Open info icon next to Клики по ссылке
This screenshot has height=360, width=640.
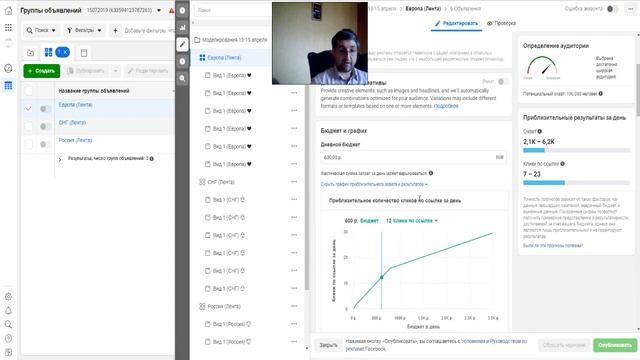(x=562, y=164)
